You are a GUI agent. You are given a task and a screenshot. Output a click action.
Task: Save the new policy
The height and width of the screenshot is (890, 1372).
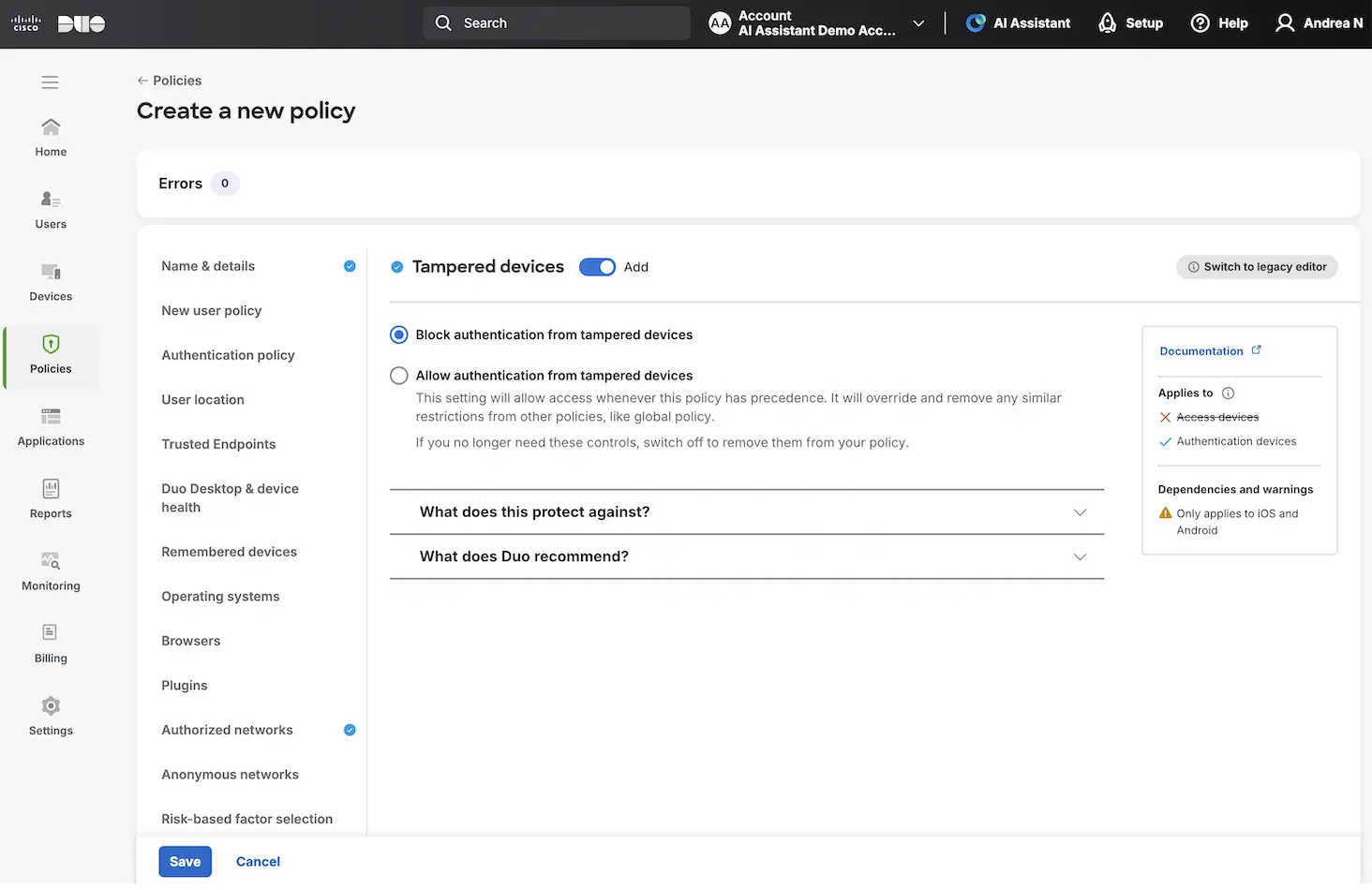click(185, 861)
